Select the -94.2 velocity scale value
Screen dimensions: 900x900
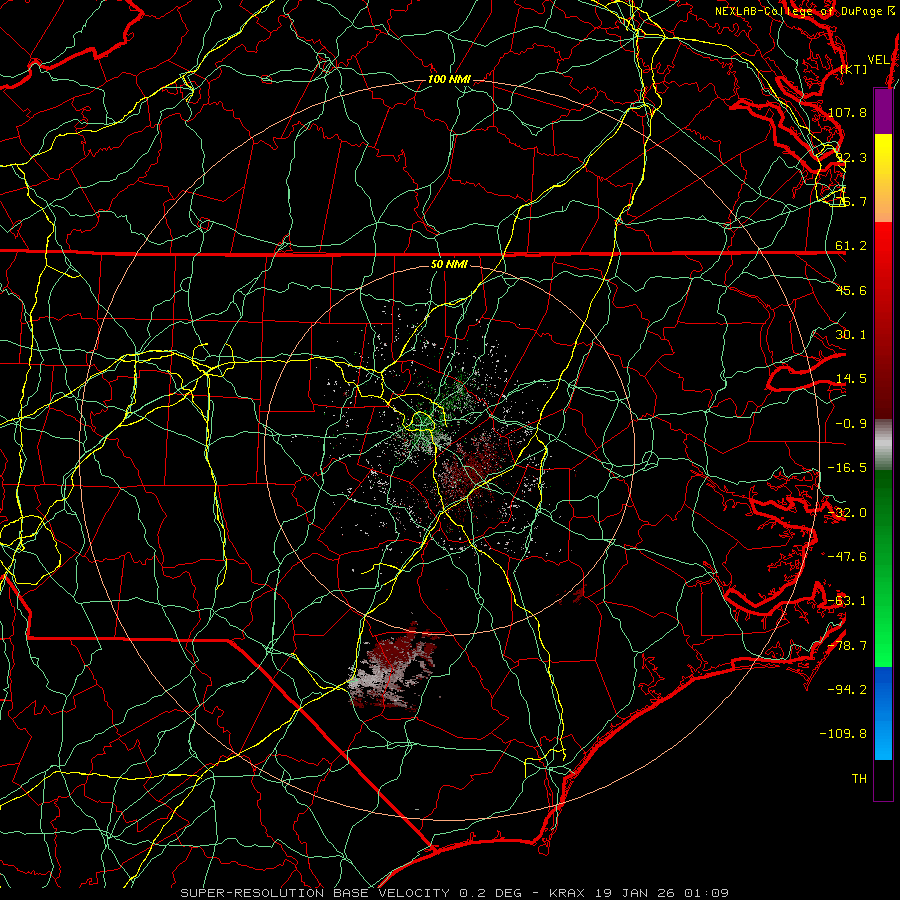point(847,690)
